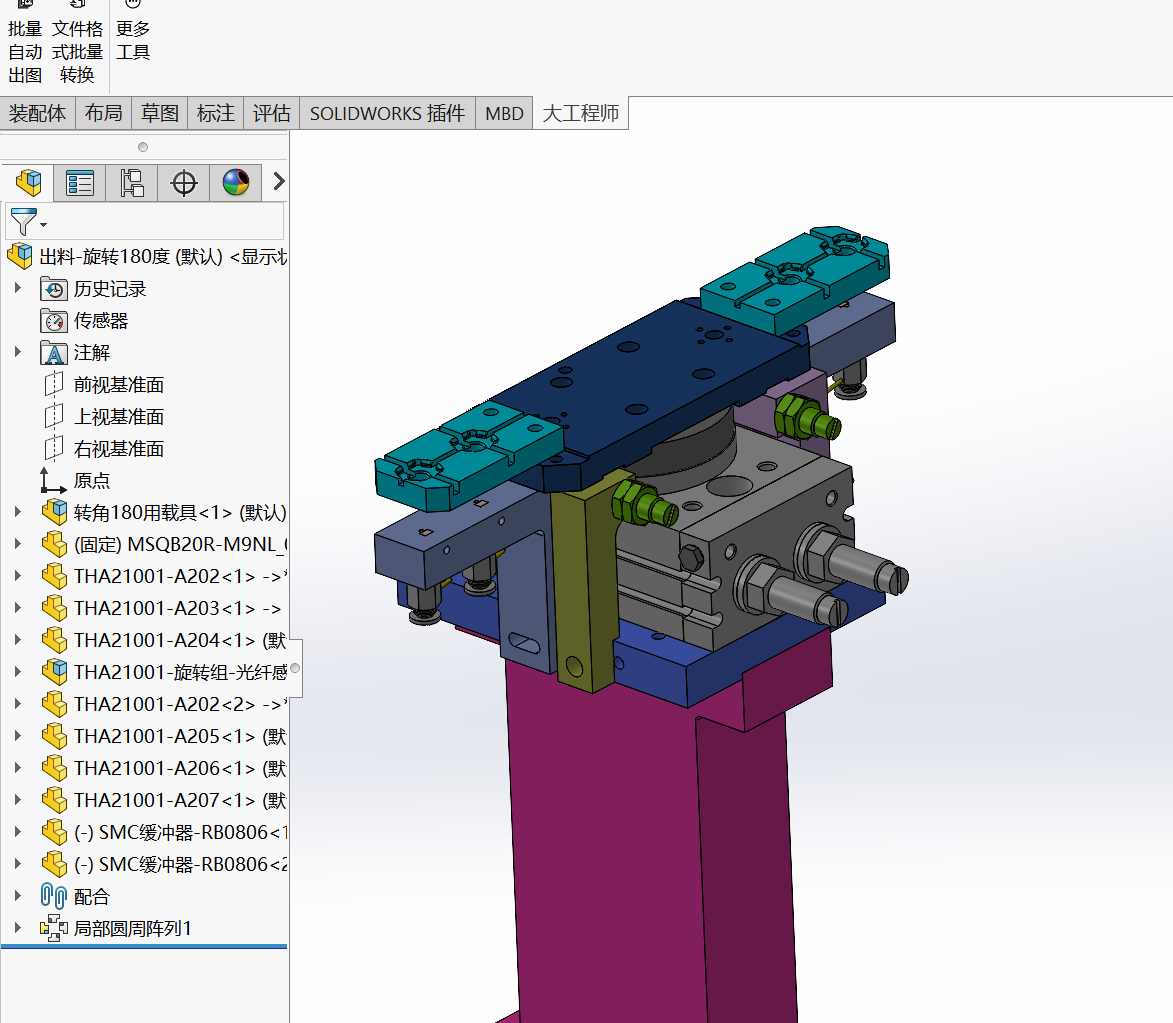
Task: Select the THA21001-A204<1> part icon
Action: pos(54,641)
